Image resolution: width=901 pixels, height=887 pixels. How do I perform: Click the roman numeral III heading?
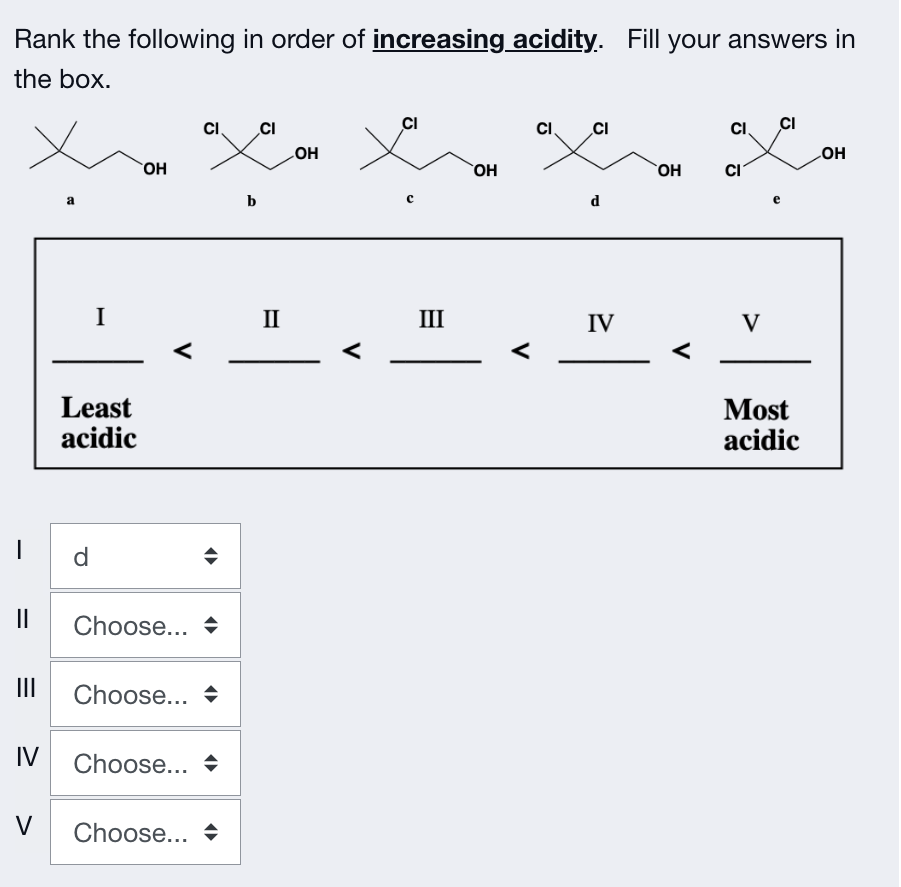click(431, 320)
